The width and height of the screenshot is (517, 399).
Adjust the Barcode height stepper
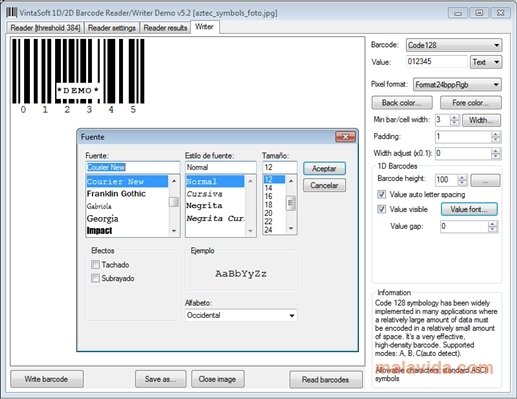(x=462, y=180)
